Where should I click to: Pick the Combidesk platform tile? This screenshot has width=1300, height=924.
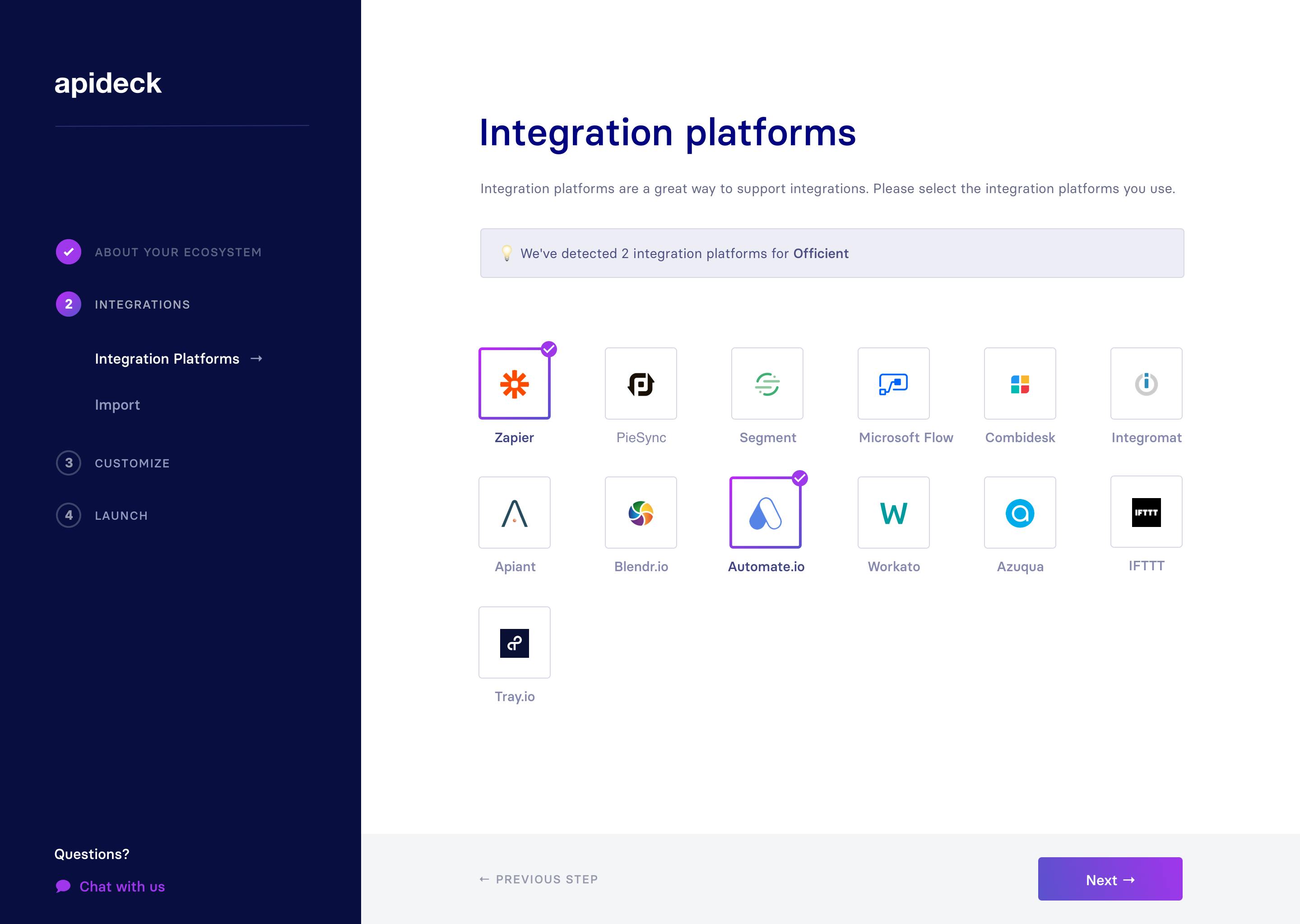[x=1020, y=383]
